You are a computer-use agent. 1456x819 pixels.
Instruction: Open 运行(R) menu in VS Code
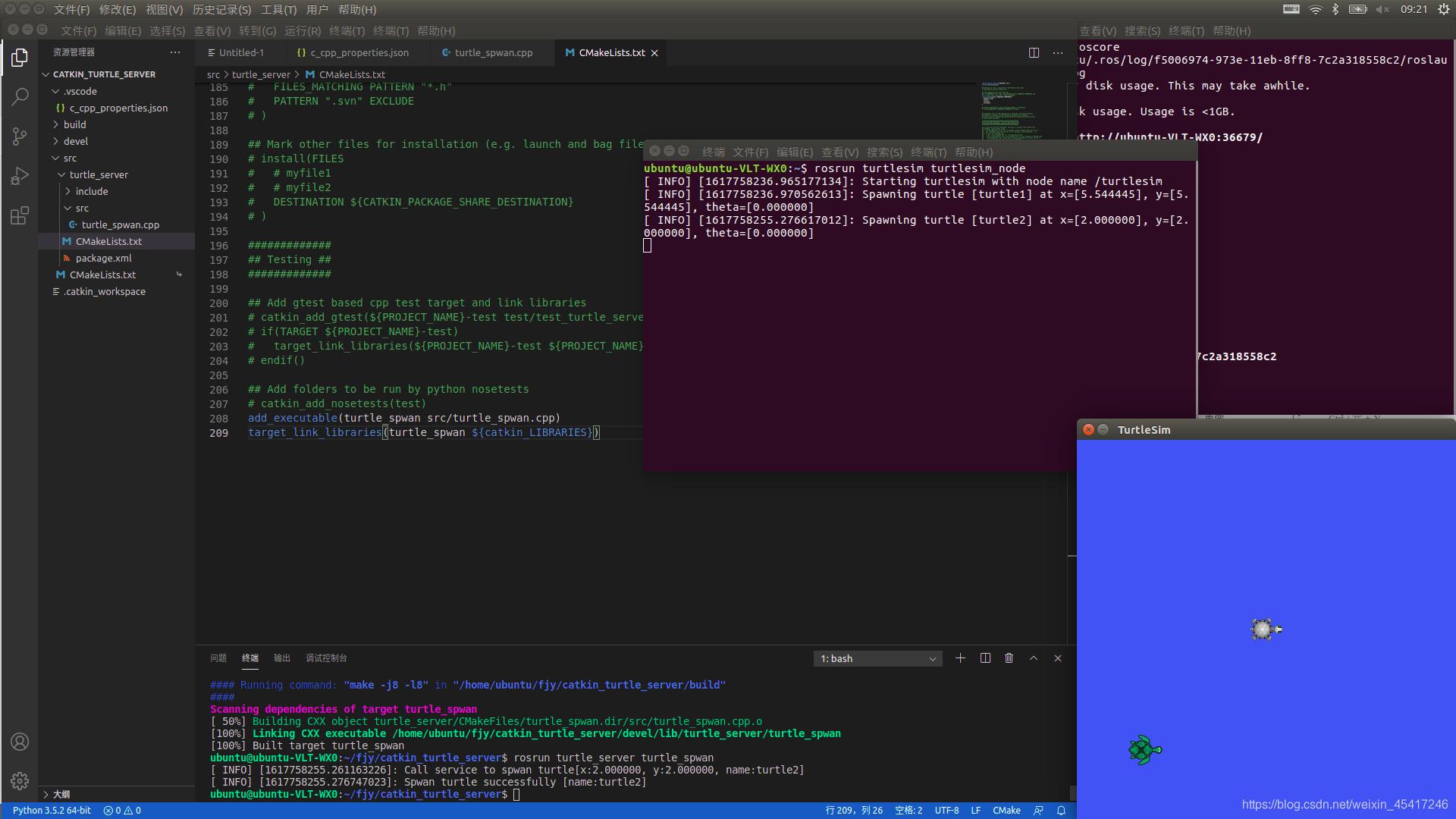pos(303,31)
